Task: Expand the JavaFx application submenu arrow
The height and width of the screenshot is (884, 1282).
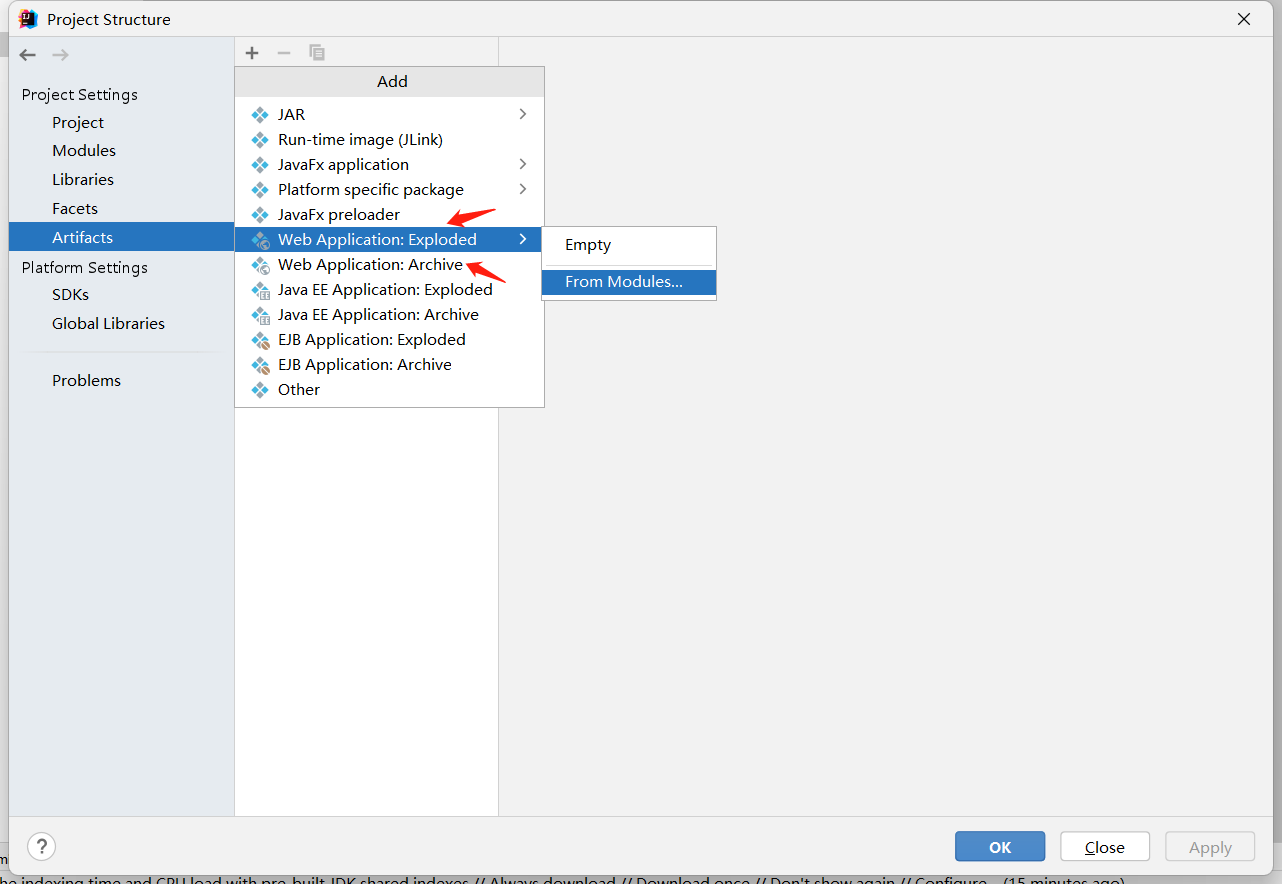Action: point(523,164)
